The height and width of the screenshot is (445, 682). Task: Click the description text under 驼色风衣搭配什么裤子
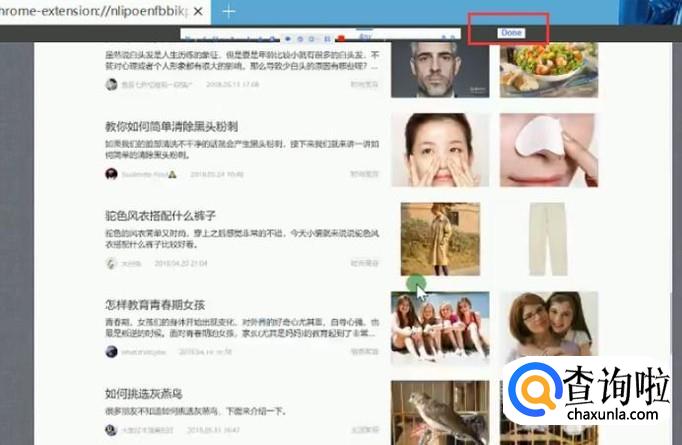(x=242, y=239)
